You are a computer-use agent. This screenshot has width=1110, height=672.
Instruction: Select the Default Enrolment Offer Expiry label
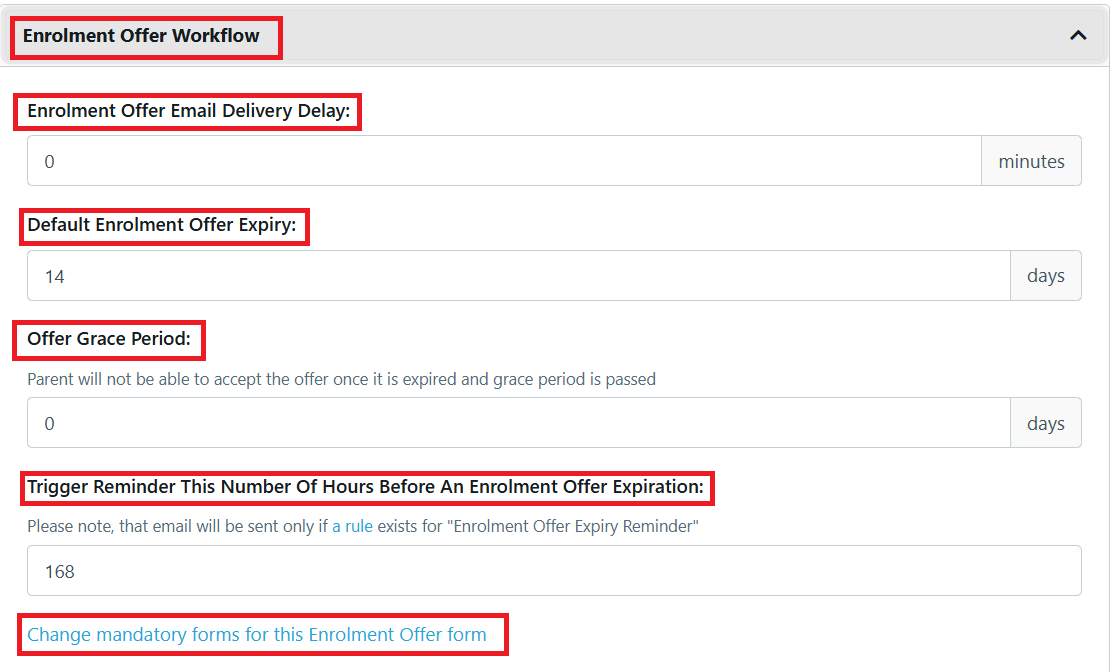[163, 225]
